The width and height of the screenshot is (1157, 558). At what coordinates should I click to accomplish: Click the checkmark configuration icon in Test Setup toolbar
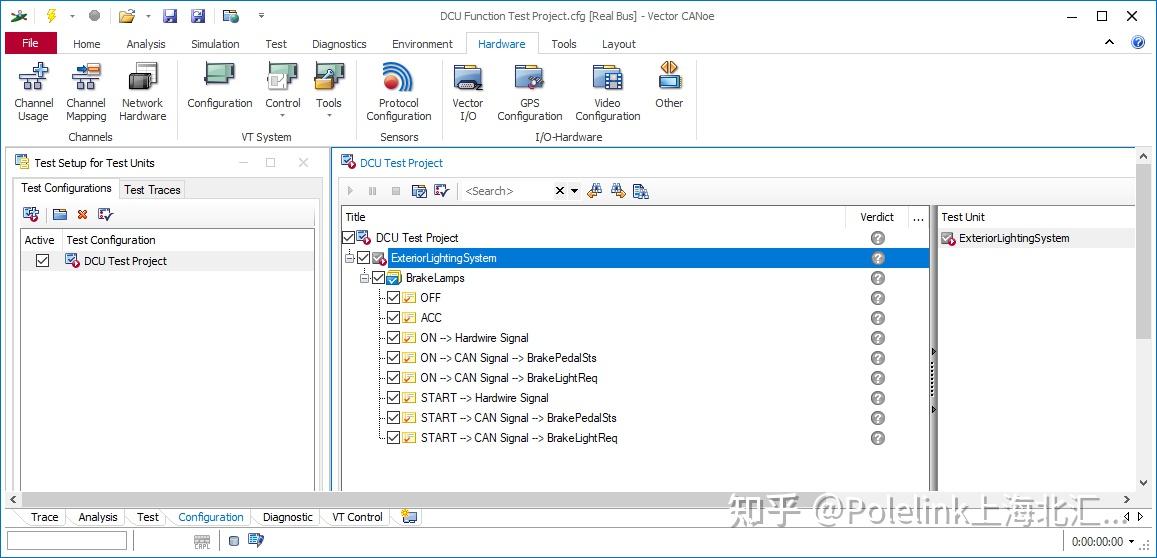(106, 215)
